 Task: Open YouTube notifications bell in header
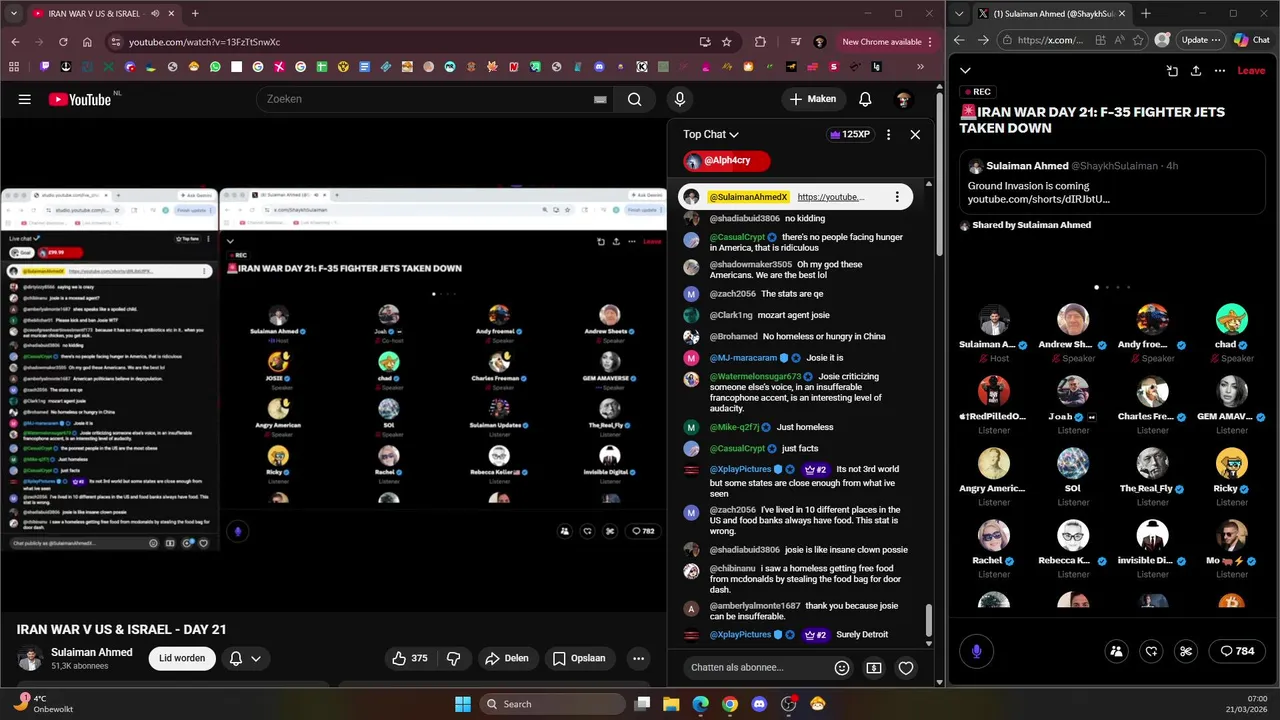point(865,99)
